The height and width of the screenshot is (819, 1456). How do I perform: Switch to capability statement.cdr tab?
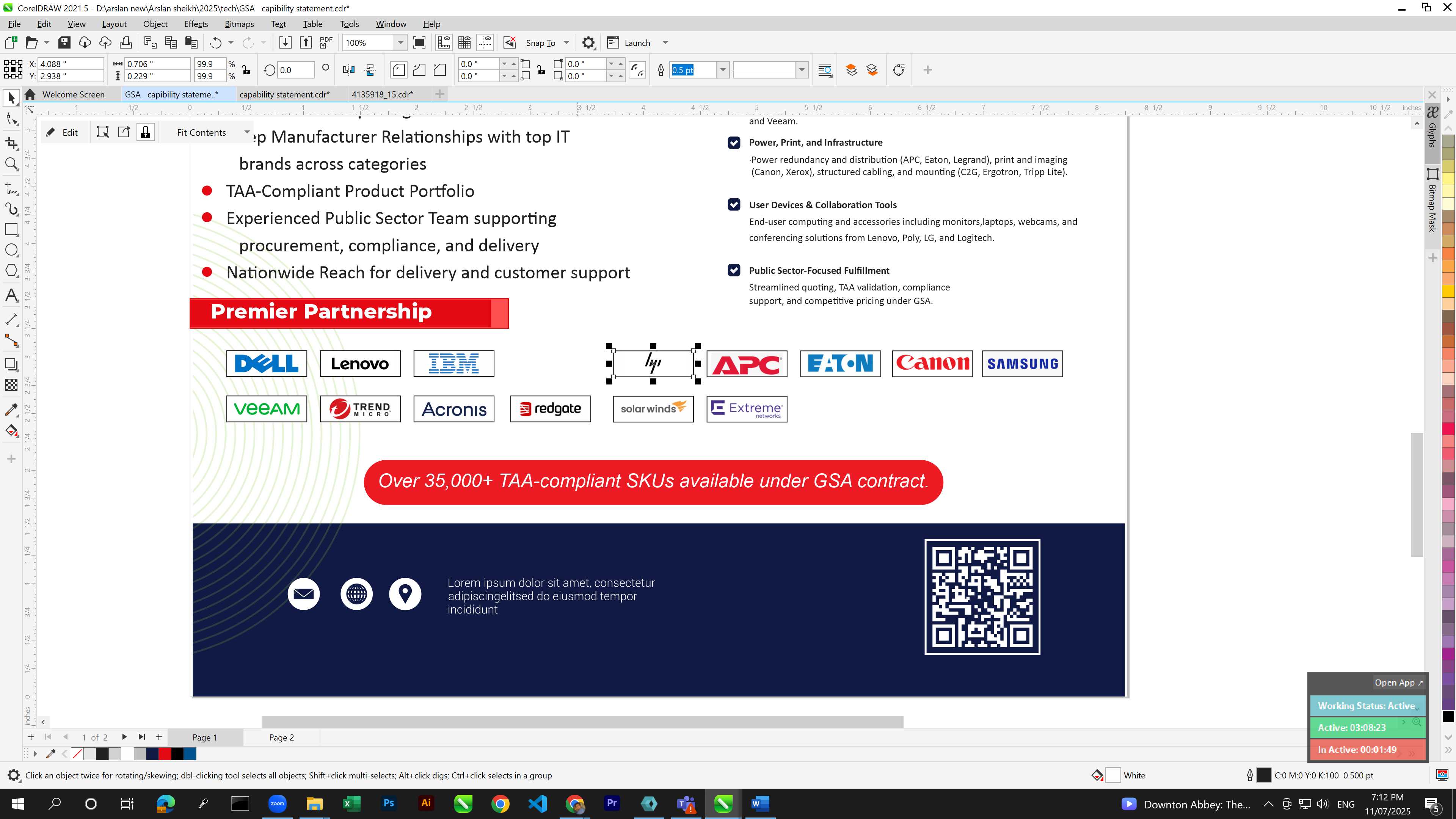click(x=284, y=94)
